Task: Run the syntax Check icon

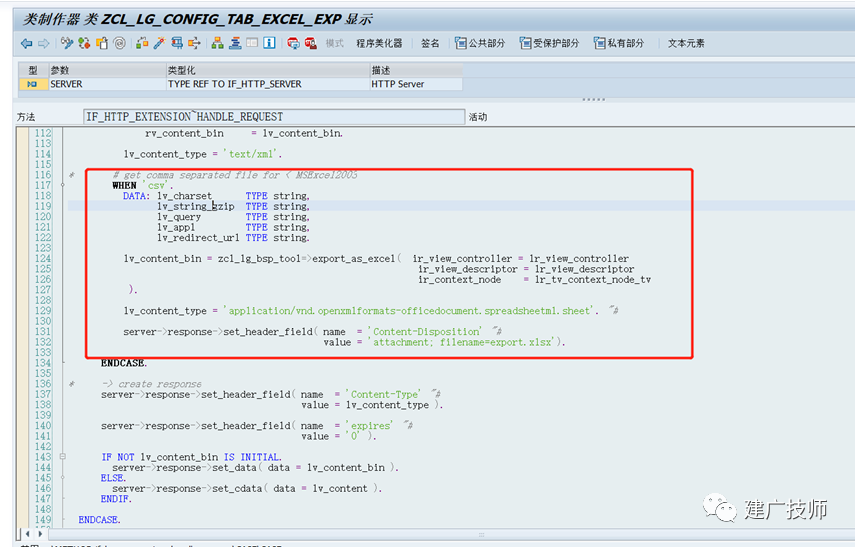Action: tap(142, 43)
